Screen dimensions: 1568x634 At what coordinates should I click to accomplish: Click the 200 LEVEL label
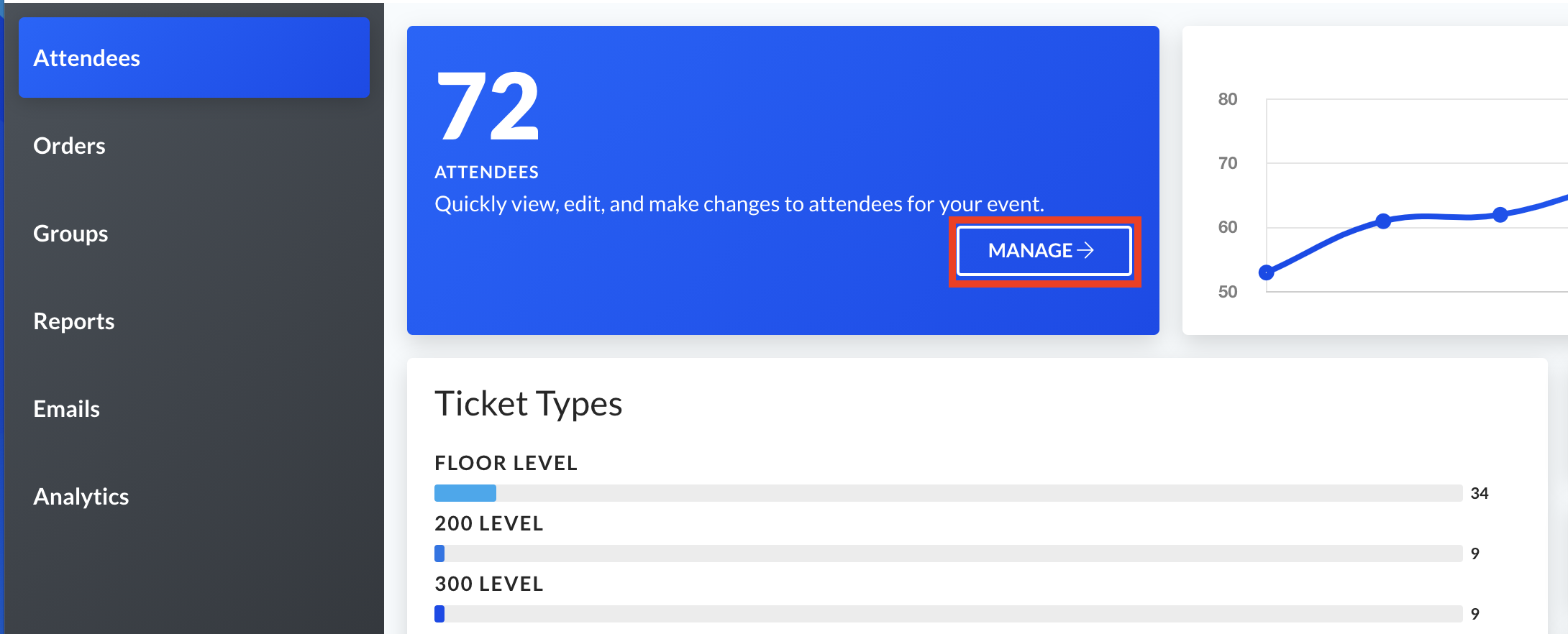(489, 523)
